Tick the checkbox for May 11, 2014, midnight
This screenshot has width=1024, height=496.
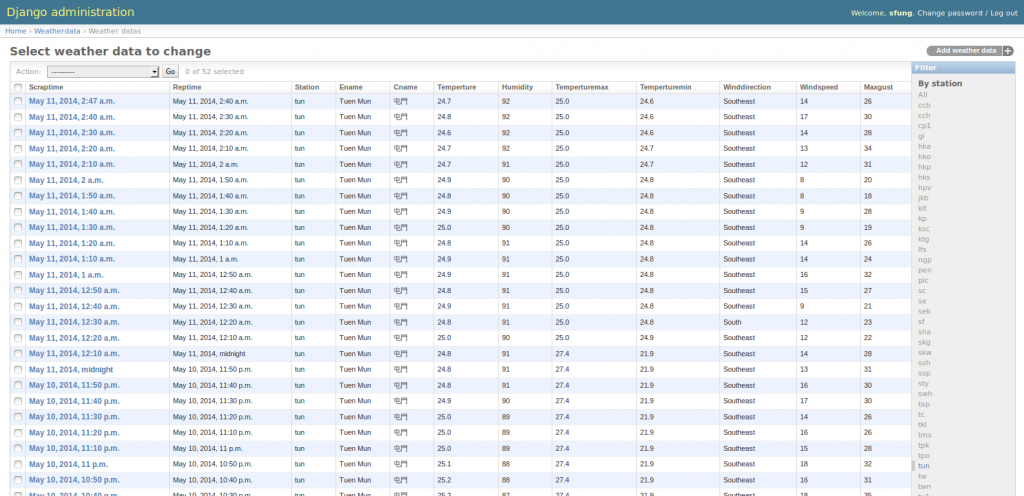point(18,369)
